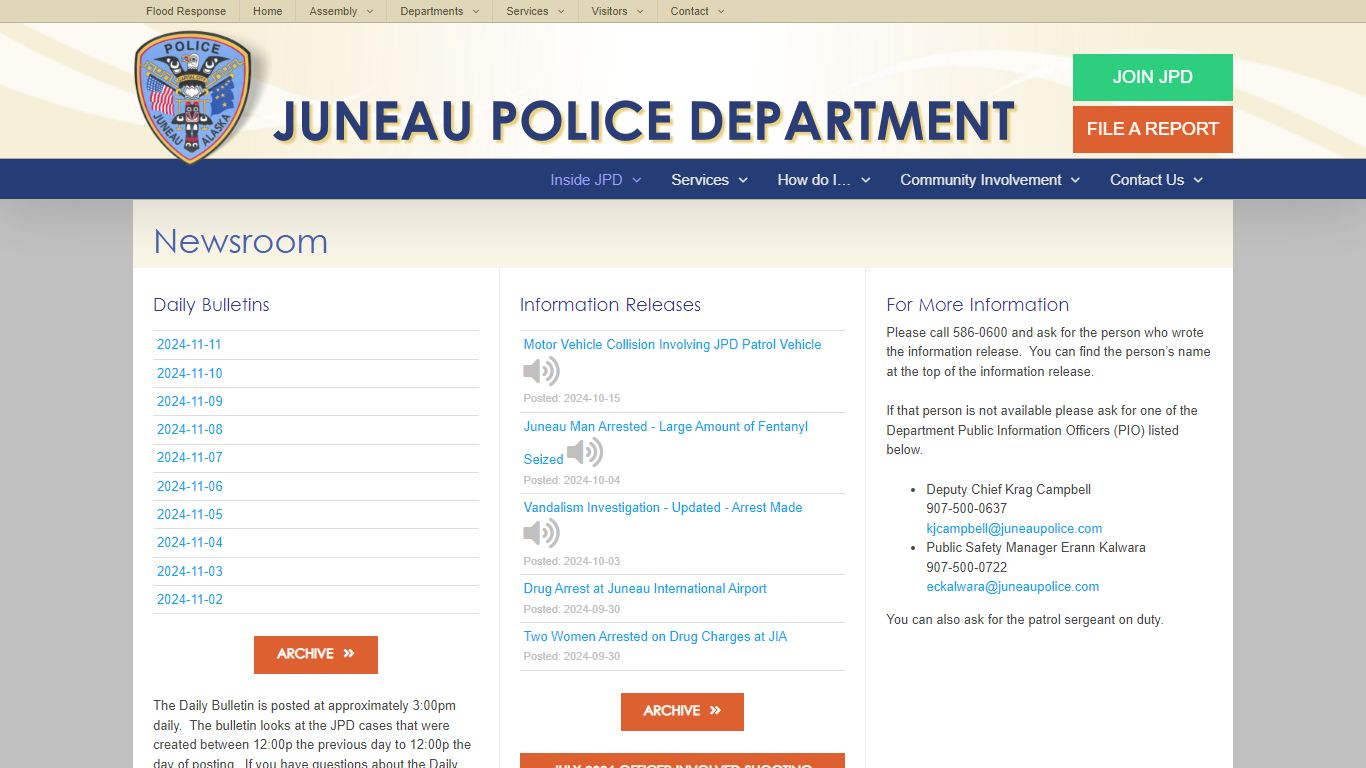This screenshot has width=1366, height=768.
Task: Open the 2024-11-10 daily bulletin
Action: [189, 373]
